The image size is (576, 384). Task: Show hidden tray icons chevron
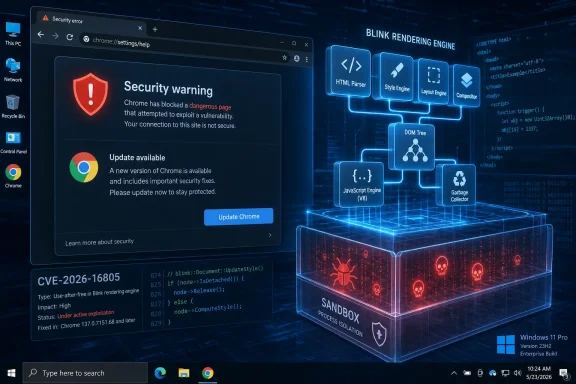[x=454, y=373]
